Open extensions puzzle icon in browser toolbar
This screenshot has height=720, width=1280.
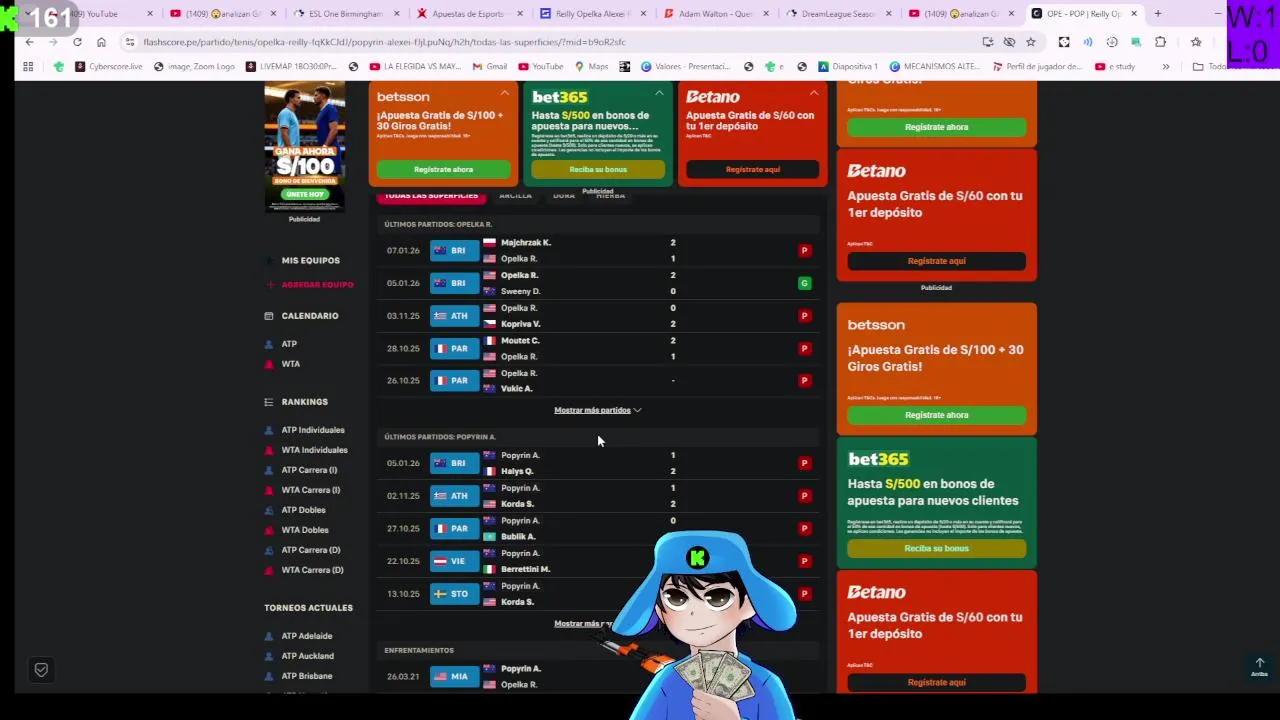tap(1160, 42)
